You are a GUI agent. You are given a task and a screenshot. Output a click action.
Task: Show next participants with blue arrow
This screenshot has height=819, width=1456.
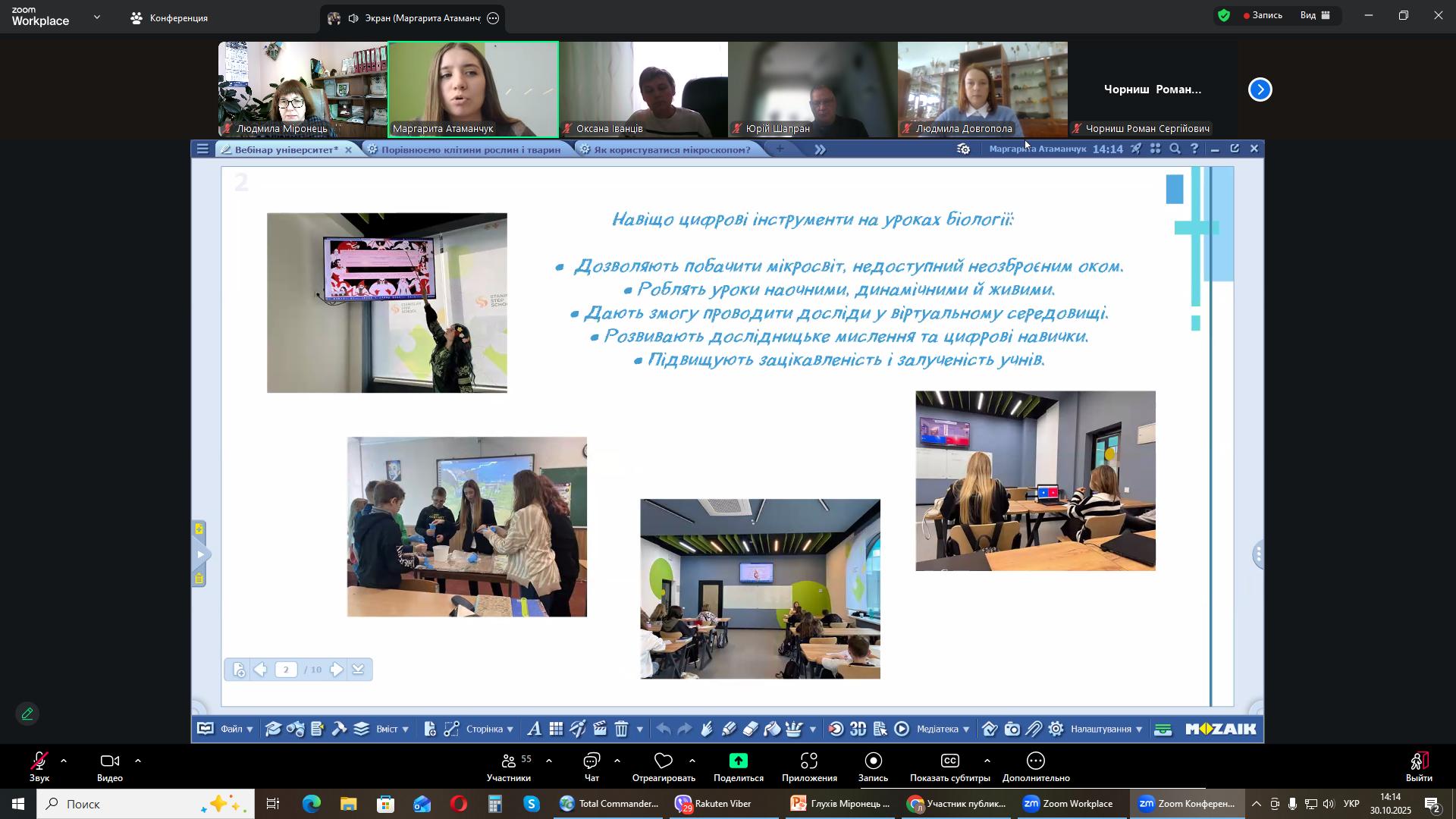point(1260,89)
